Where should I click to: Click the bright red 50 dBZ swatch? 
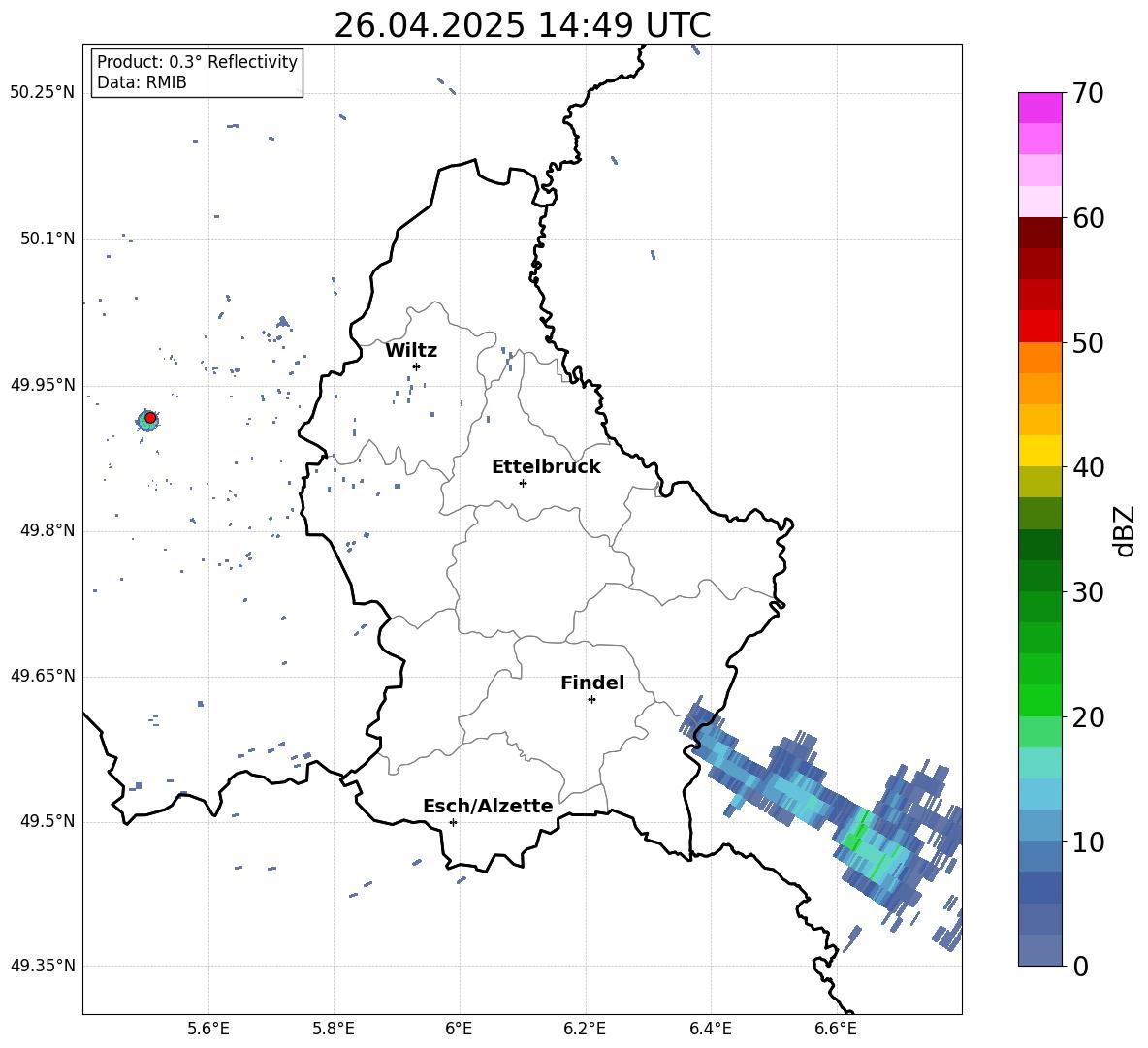[x=1039, y=327]
